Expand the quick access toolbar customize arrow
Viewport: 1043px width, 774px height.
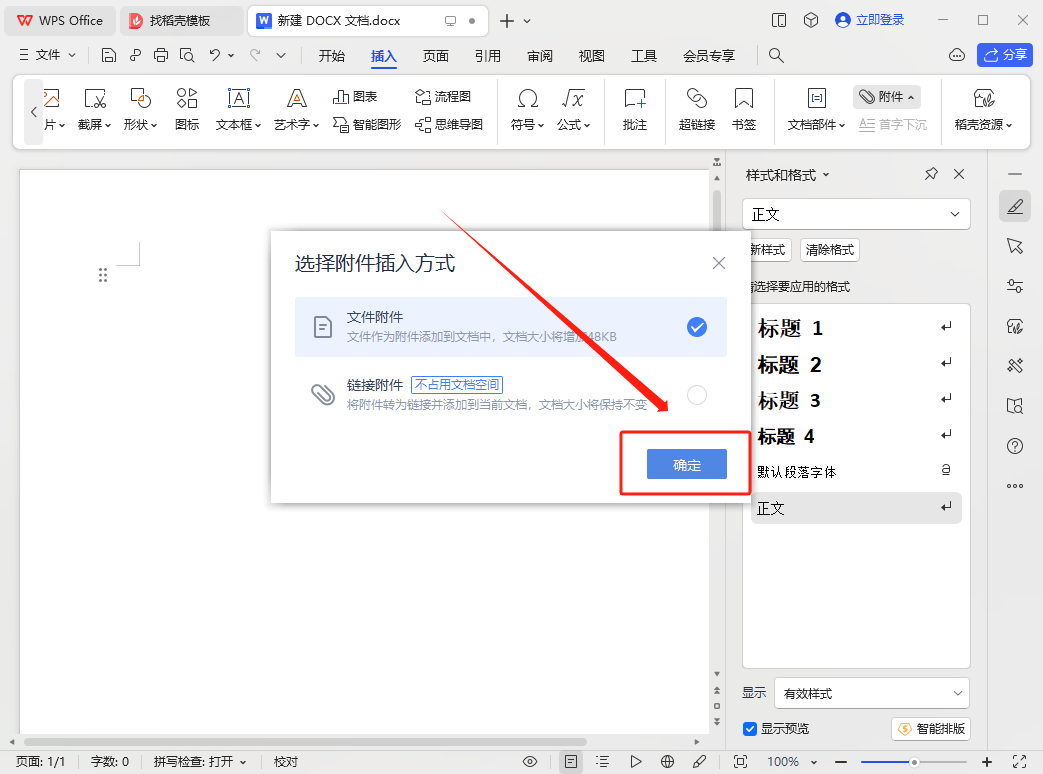coord(281,55)
